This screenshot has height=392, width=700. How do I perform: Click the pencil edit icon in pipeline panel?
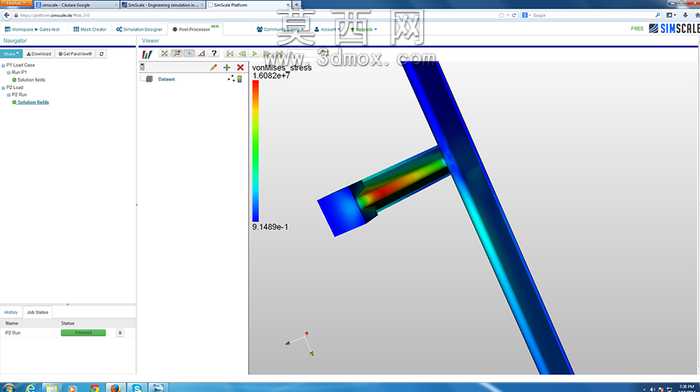213,67
